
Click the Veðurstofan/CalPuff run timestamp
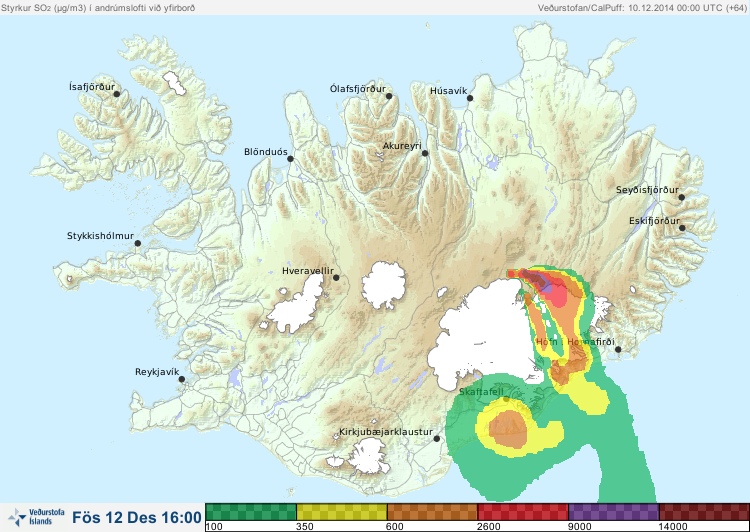(x=641, y=8)
